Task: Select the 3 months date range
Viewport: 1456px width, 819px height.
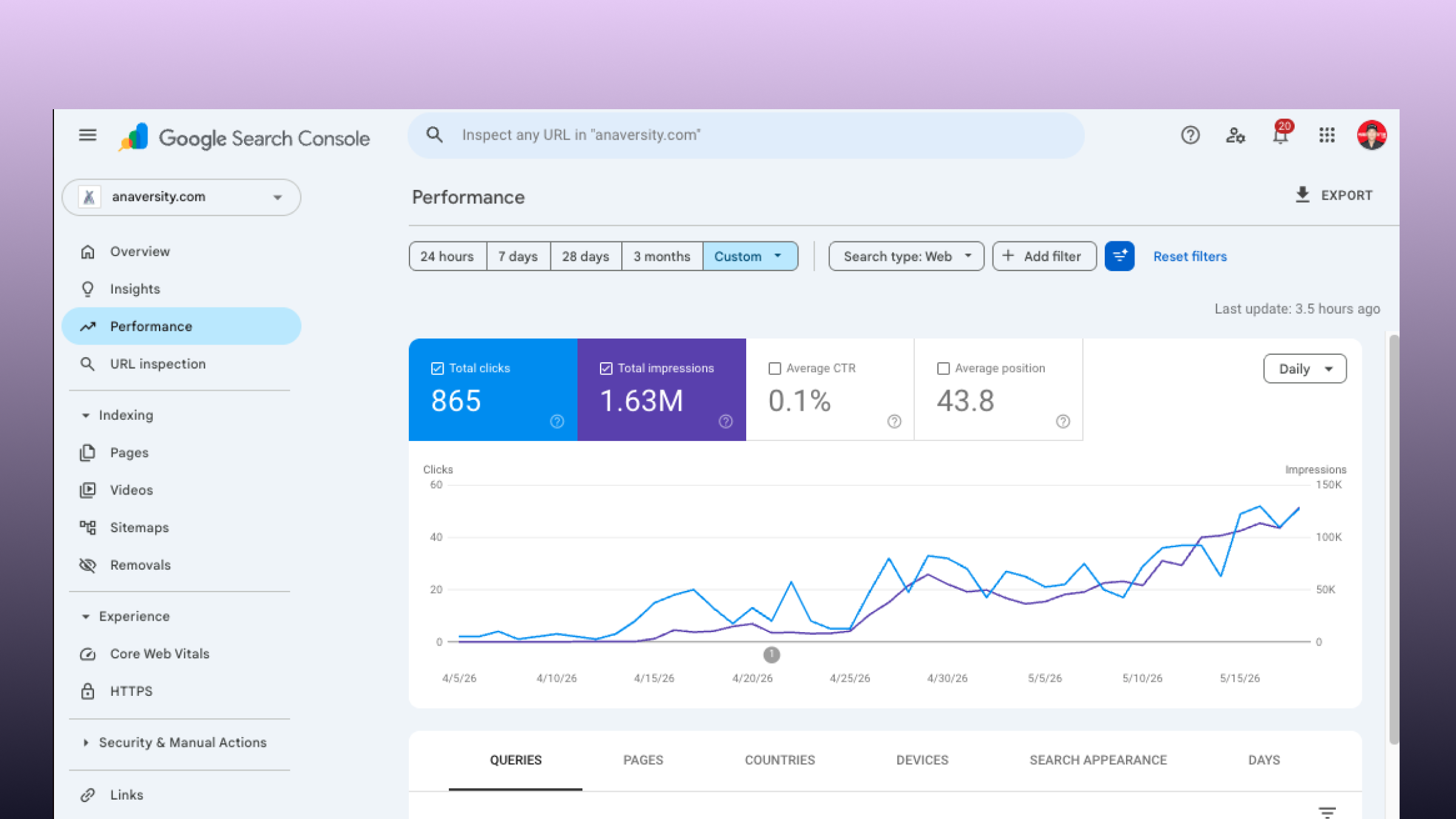Action: pos(662,256)
